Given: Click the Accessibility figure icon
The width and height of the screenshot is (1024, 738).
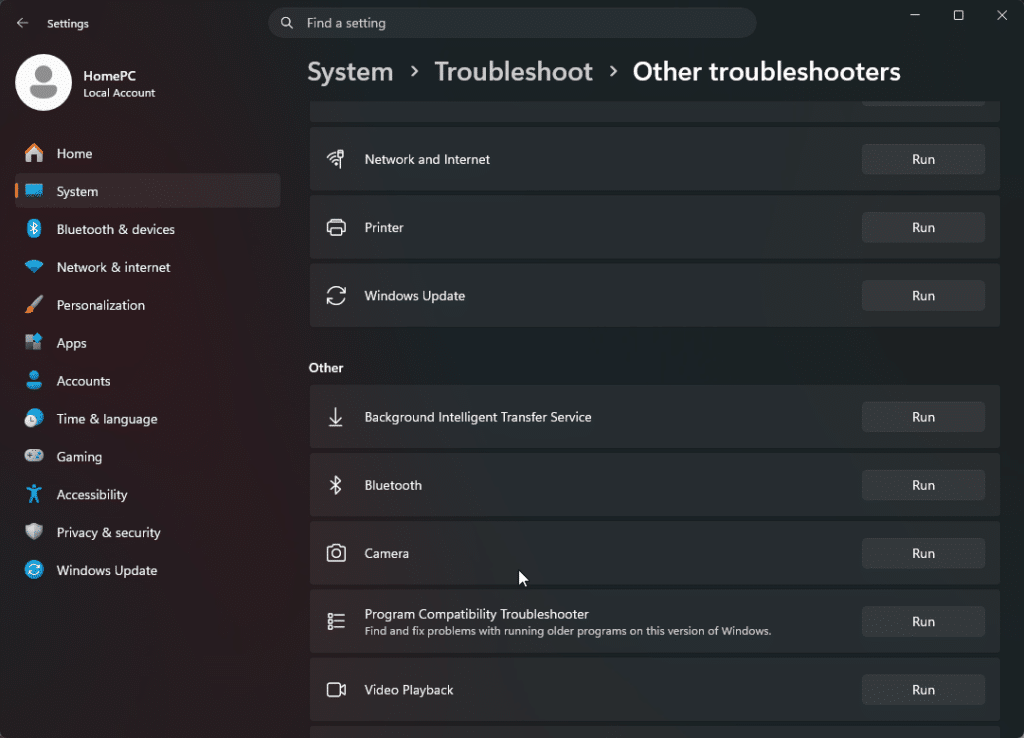Looking at the screenshot, I should (x=34, y=494).
